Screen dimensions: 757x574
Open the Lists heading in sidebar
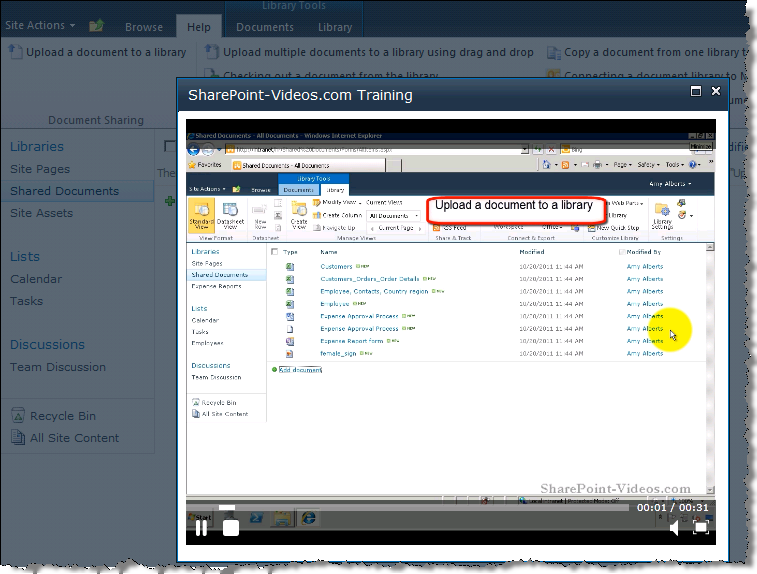25,256
